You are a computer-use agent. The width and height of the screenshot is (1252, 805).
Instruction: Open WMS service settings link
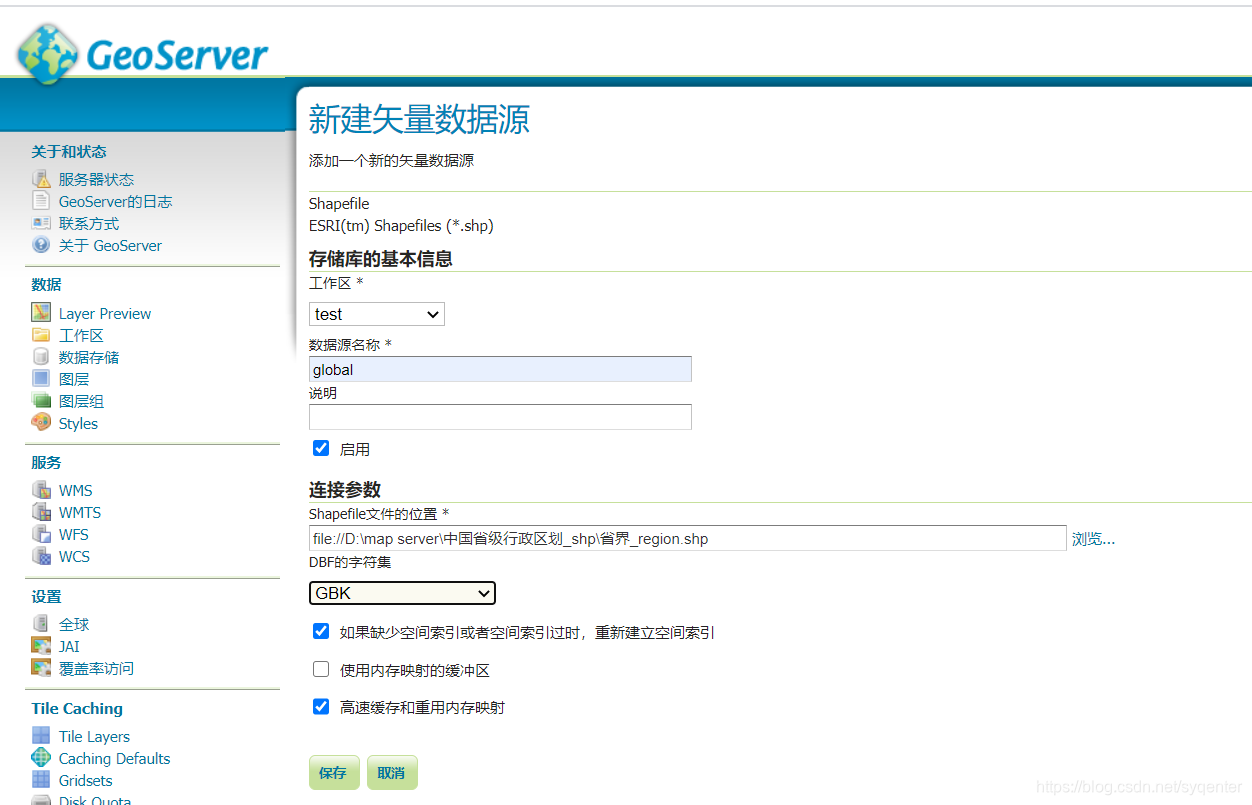click(75, 490)
